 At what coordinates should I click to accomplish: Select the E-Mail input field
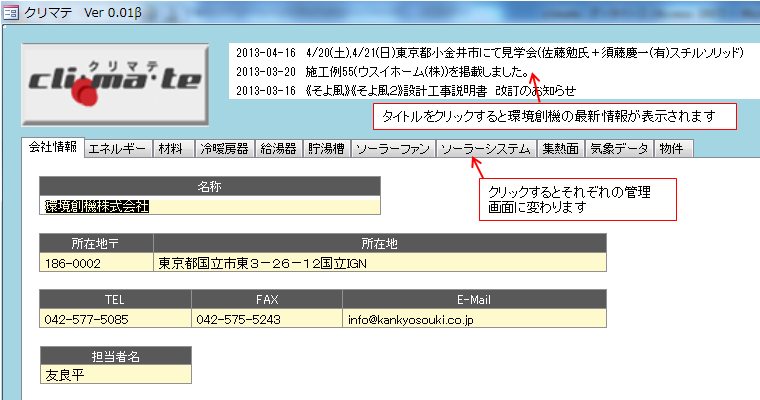(x=474, y=319)
